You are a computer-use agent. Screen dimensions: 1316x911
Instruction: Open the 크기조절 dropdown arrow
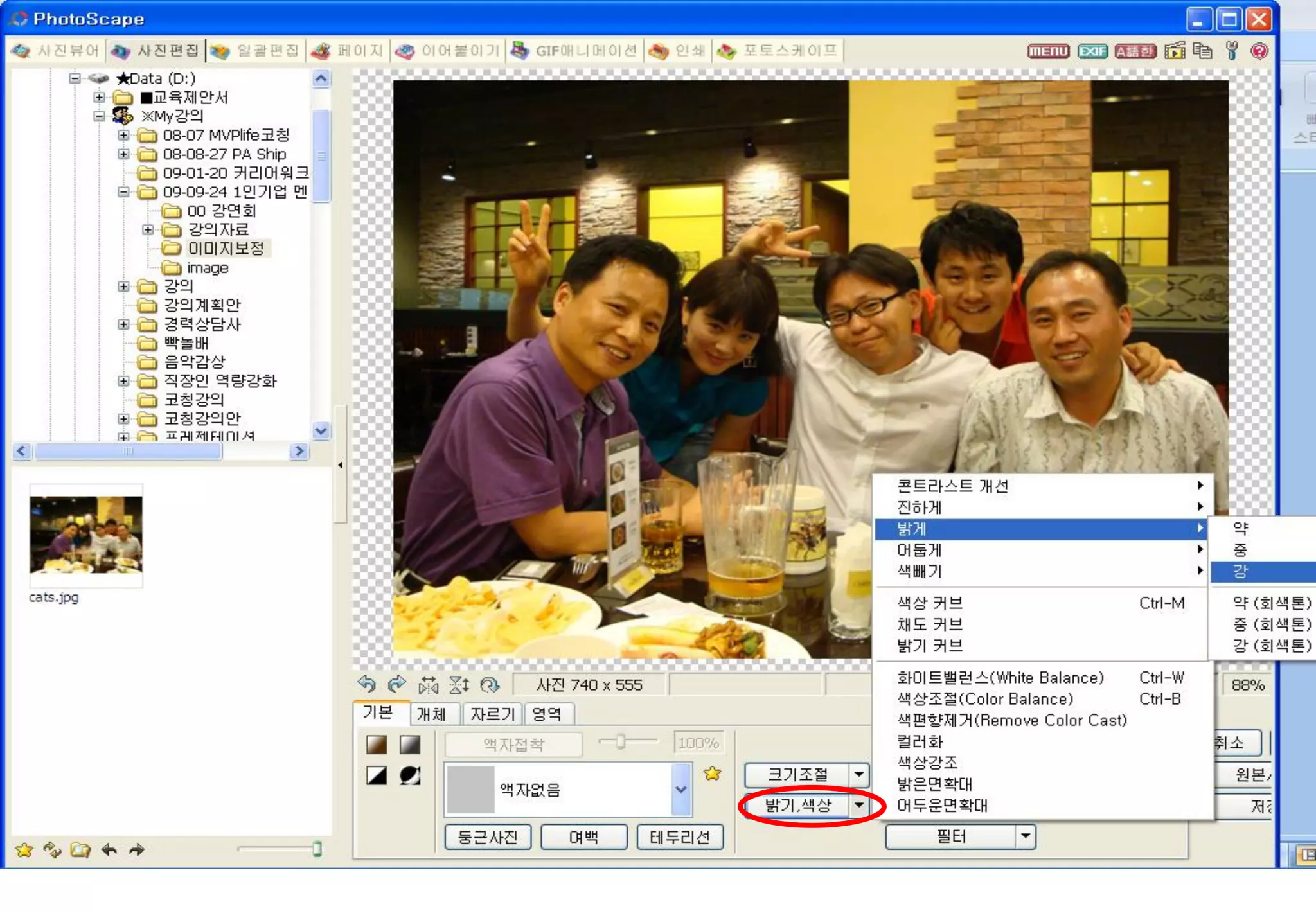click(x=859, y=774)
